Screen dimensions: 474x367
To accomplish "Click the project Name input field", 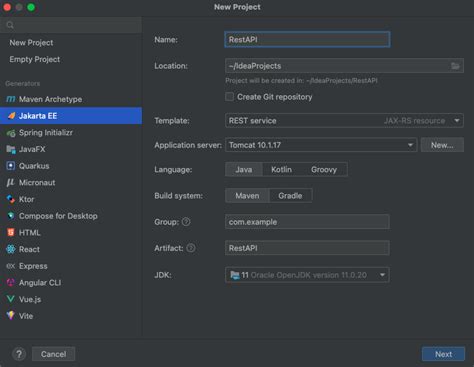I will click(x=307, y=39).
